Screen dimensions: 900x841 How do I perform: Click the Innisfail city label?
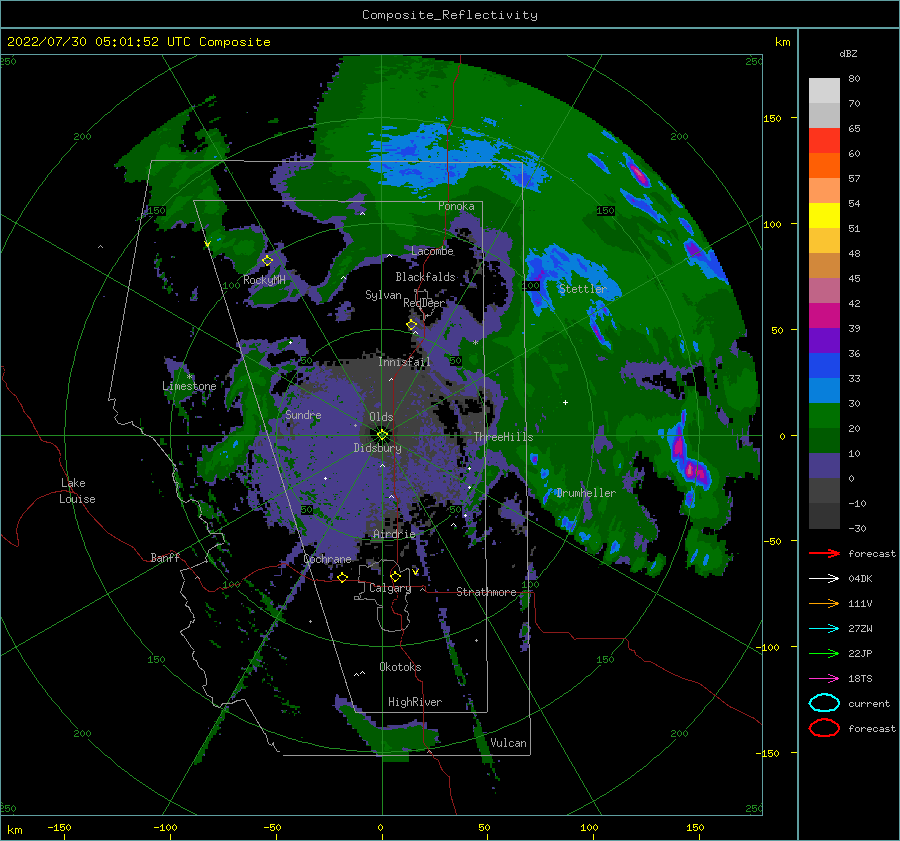(404, 362)
